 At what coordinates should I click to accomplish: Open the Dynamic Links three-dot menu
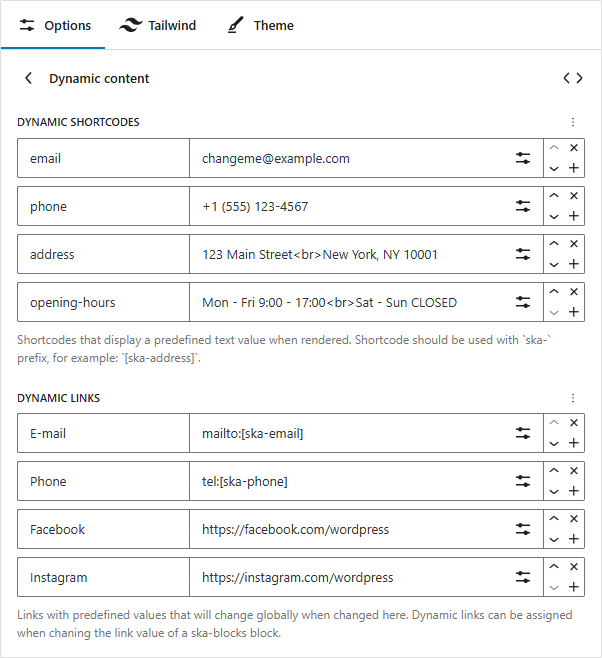(x=573, y=398)
